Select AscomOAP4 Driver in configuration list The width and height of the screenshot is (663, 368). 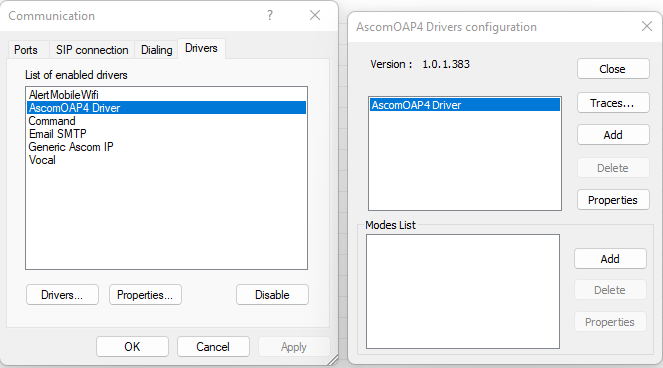pos(465,105)
